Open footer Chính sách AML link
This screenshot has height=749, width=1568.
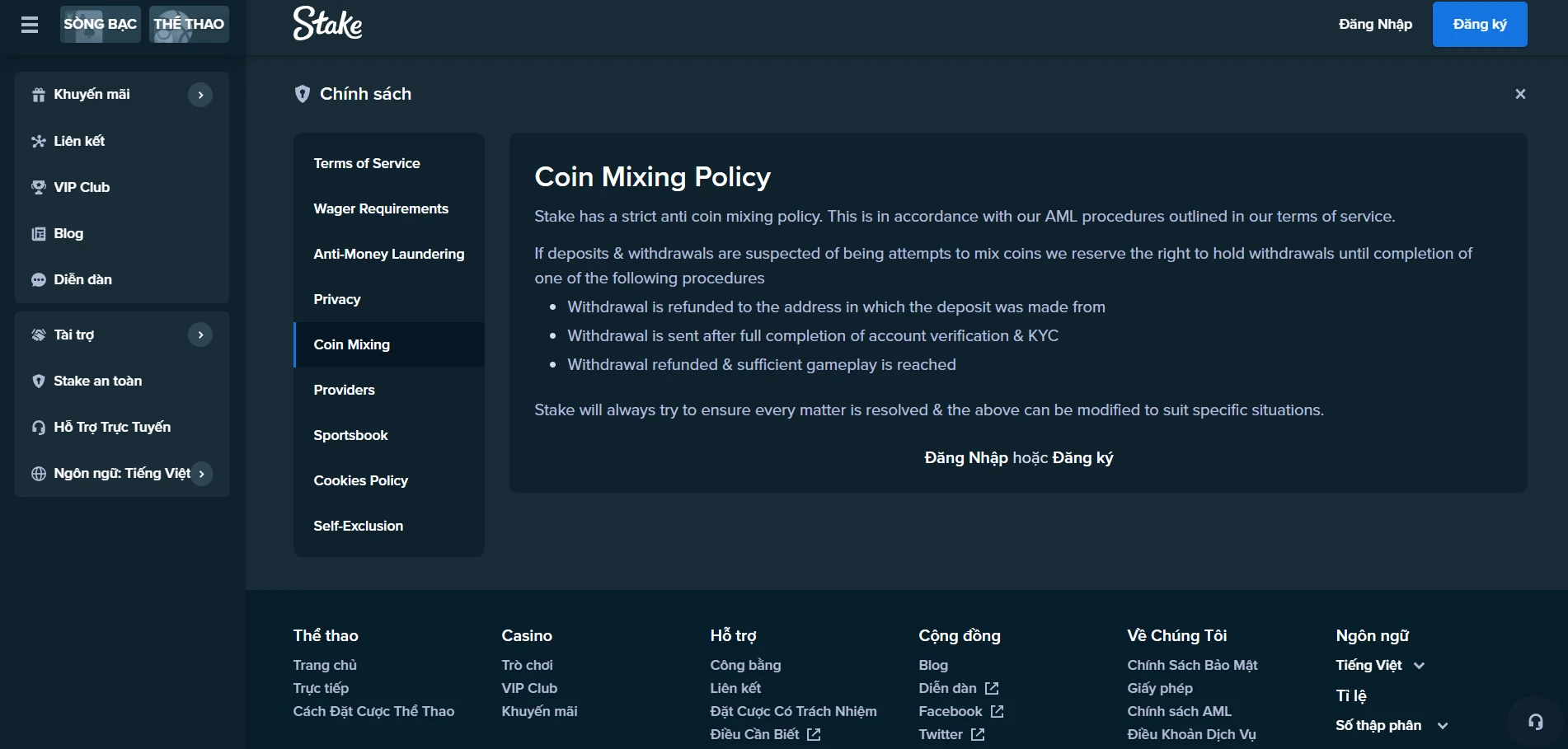tap(1179, 711)
